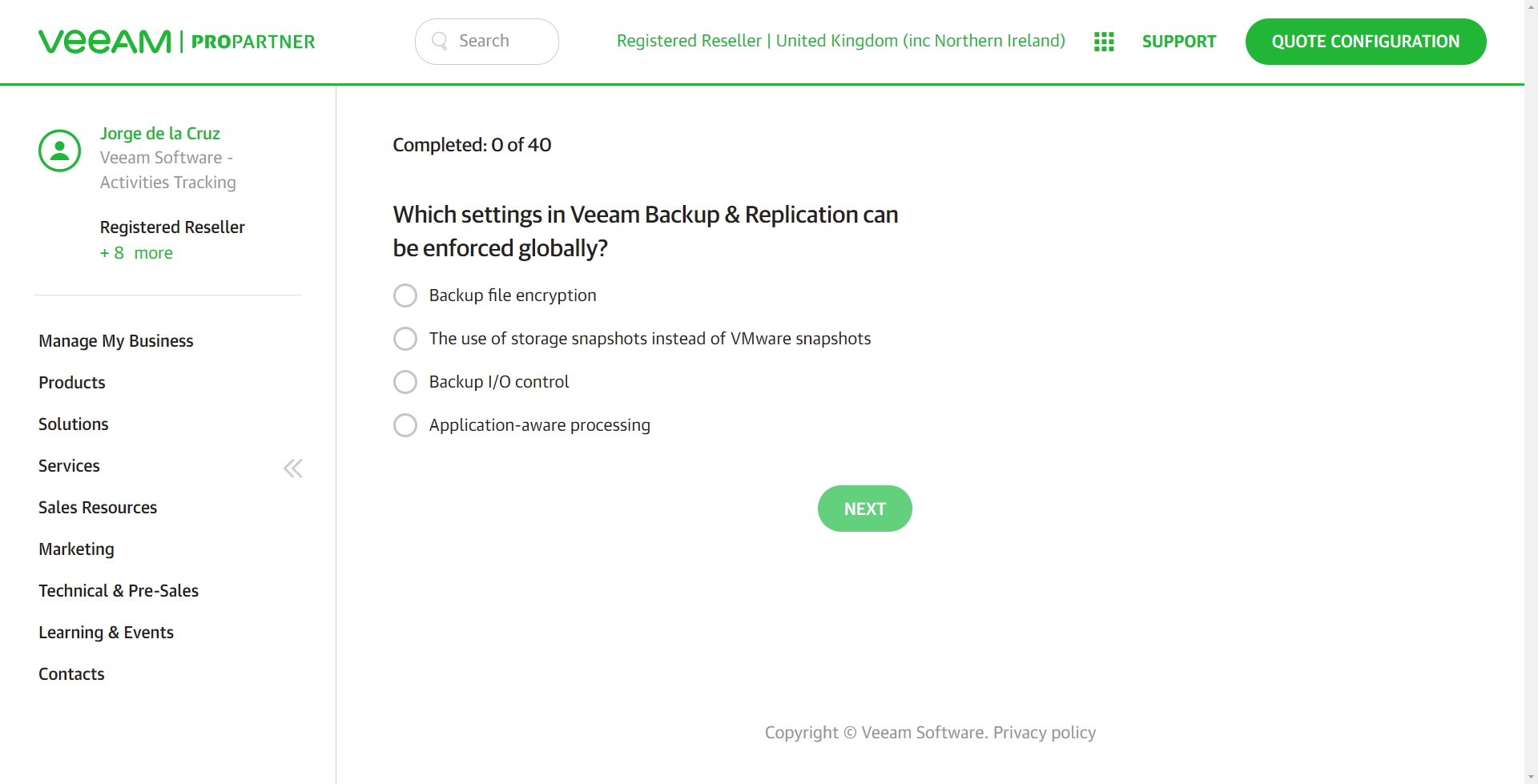Collapse sidebar with double chevron icon
This screenshot has height=784, width=1538.
tap(293, 468)
